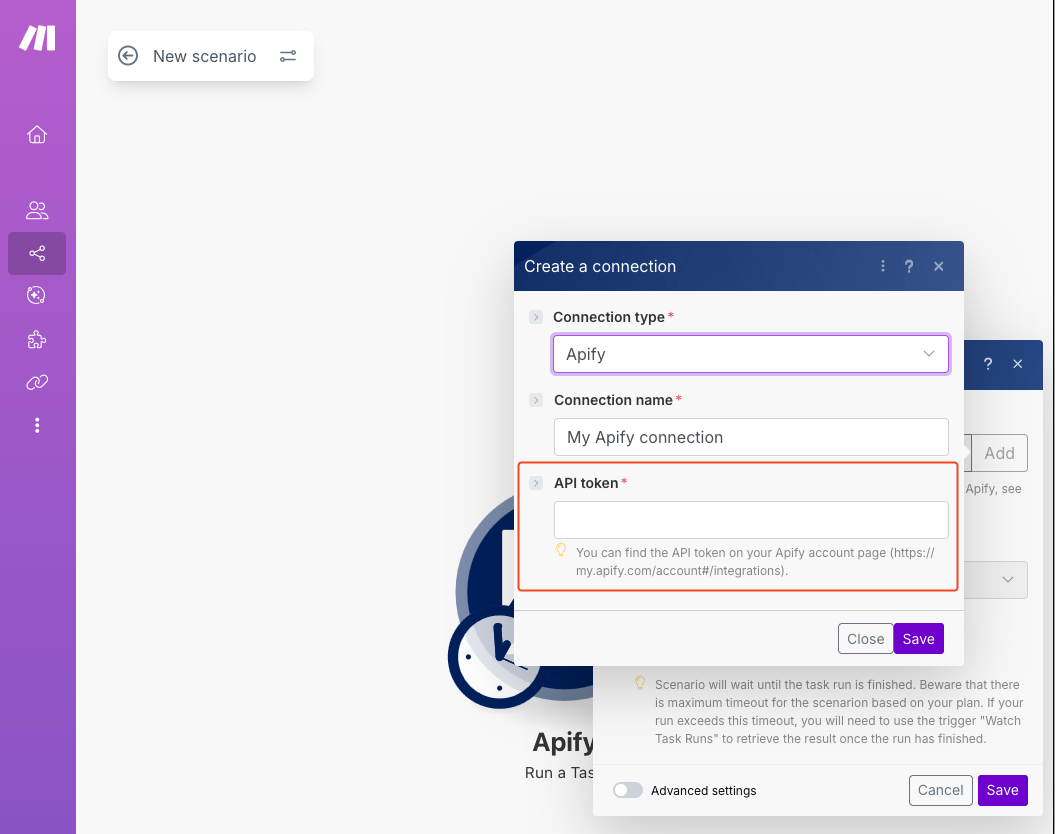1055x834 pixels.
Task: Open the three-dot menu in dialog header
Action: [x=882, y=266]
